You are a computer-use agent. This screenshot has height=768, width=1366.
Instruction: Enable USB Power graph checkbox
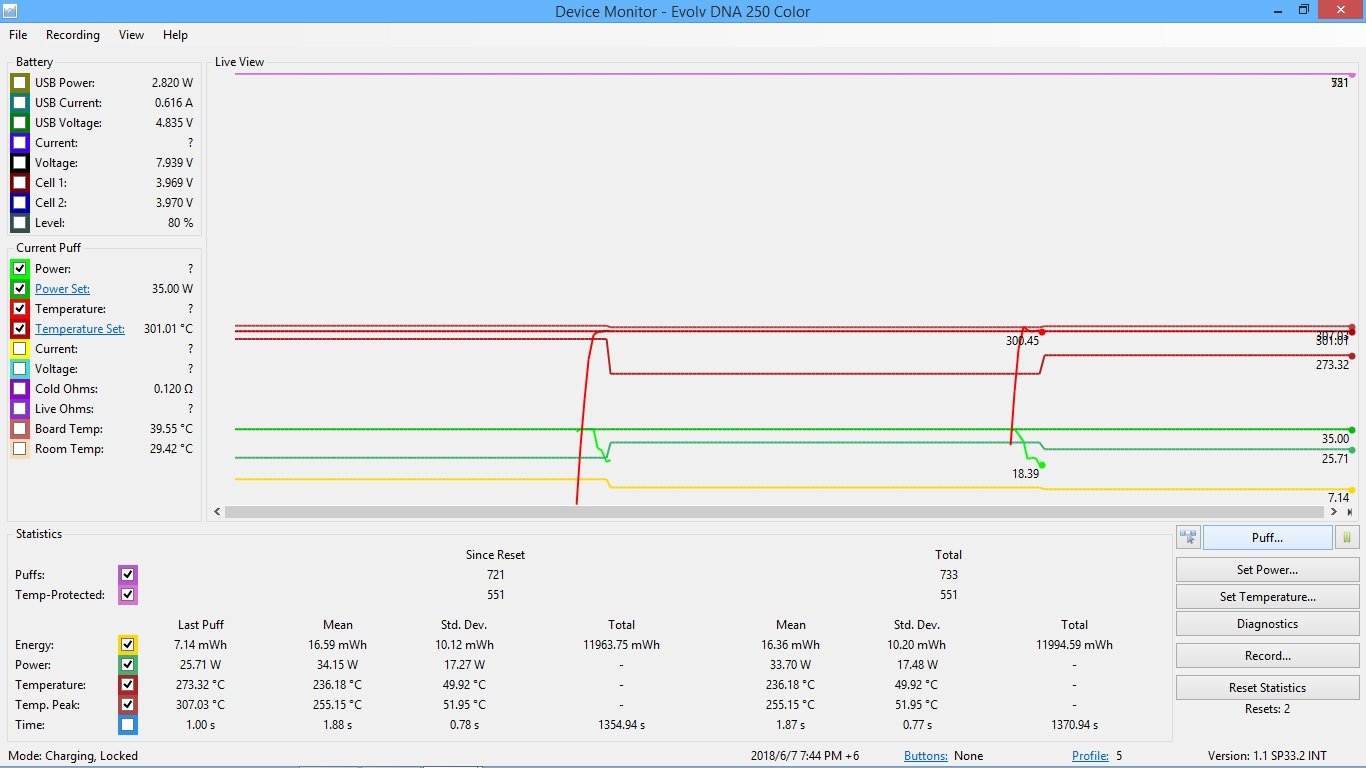[x=20, y=83]
